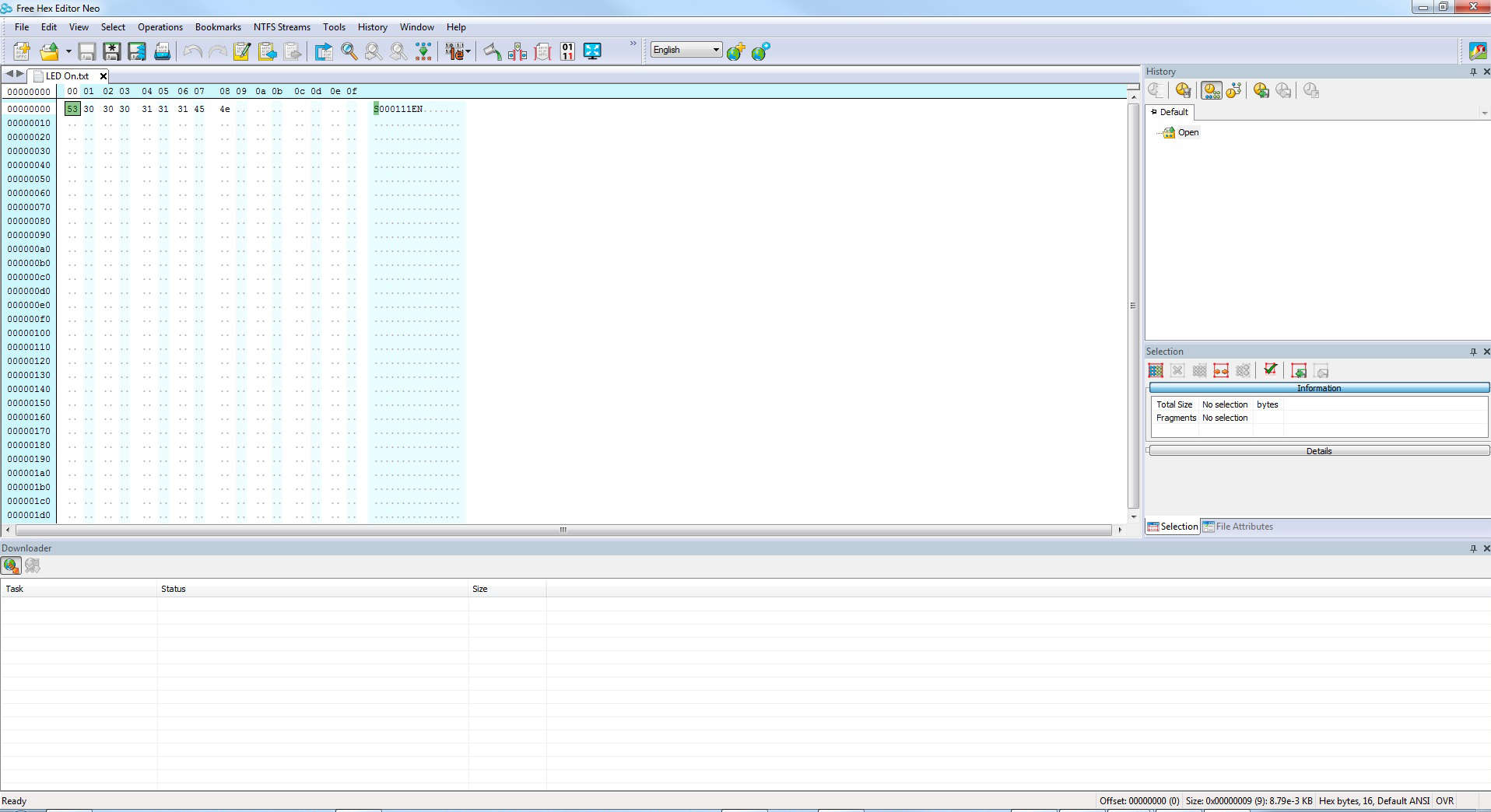The width and height of the screenshot is (1491, 812).
Task: Click the Find magnifier icon
Action: pyautogui.click(x=349, y=51)
